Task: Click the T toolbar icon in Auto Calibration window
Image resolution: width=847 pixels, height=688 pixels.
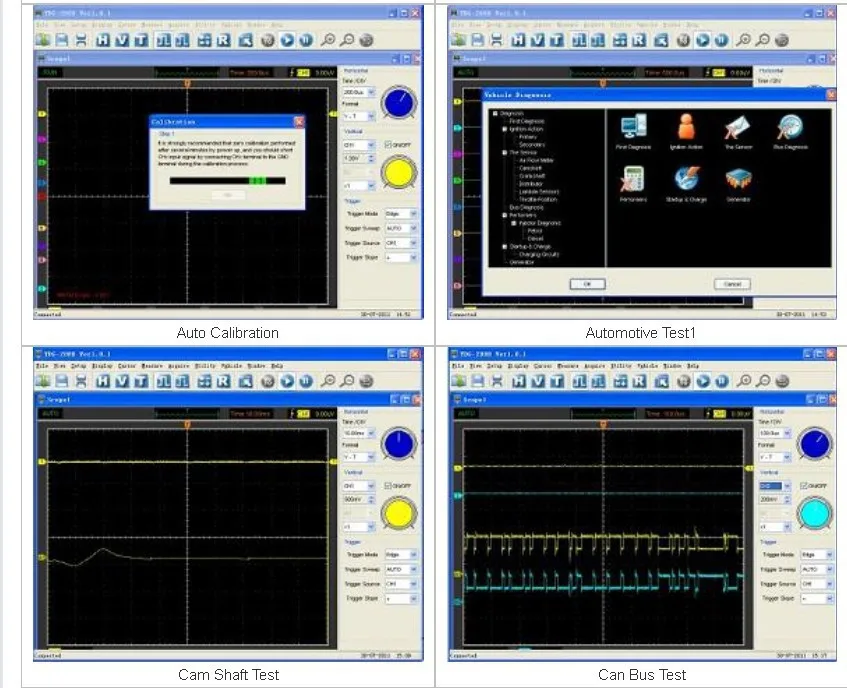Action: (x=141, y=40)
